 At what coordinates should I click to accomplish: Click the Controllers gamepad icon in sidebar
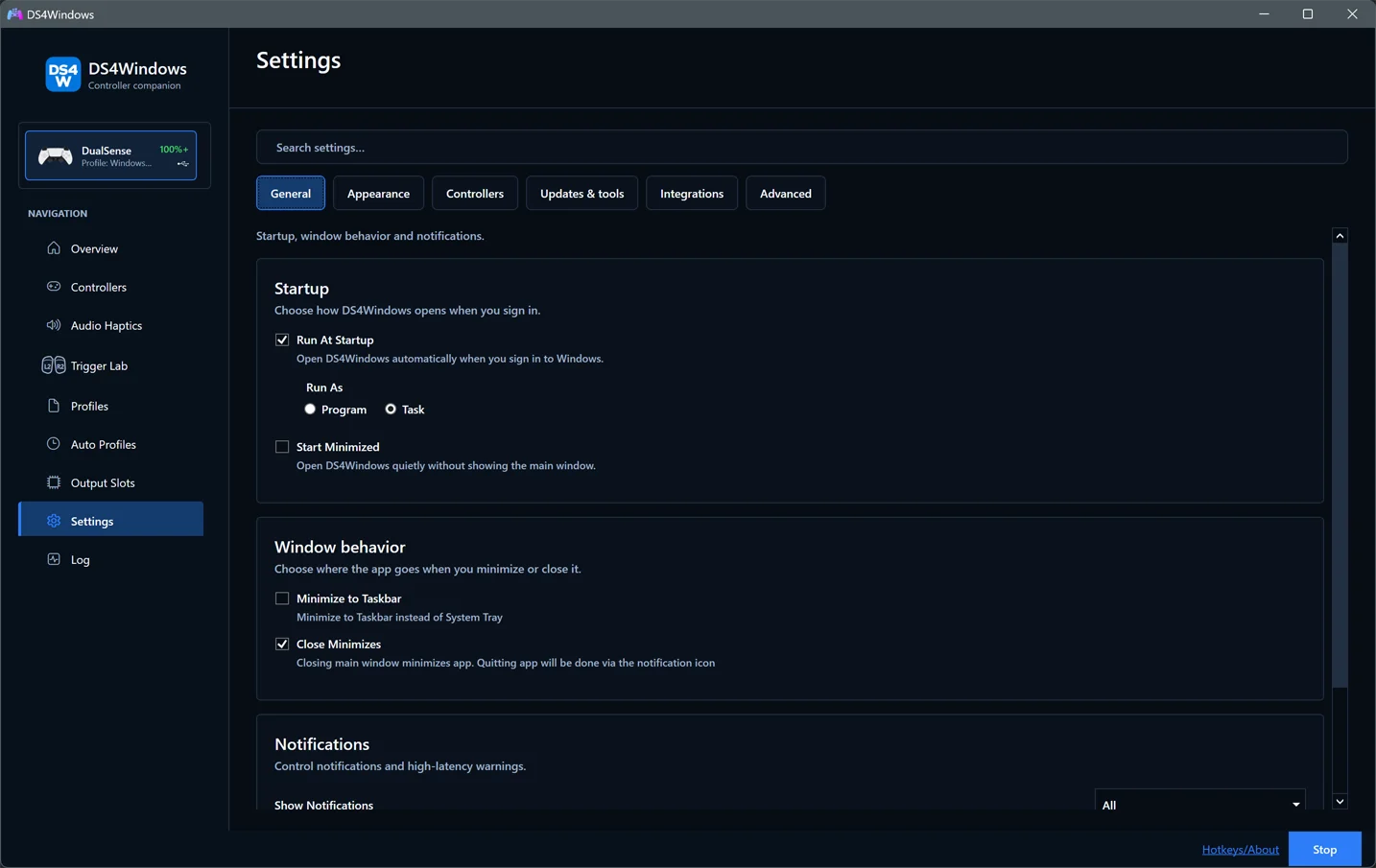tap(54, 287)
